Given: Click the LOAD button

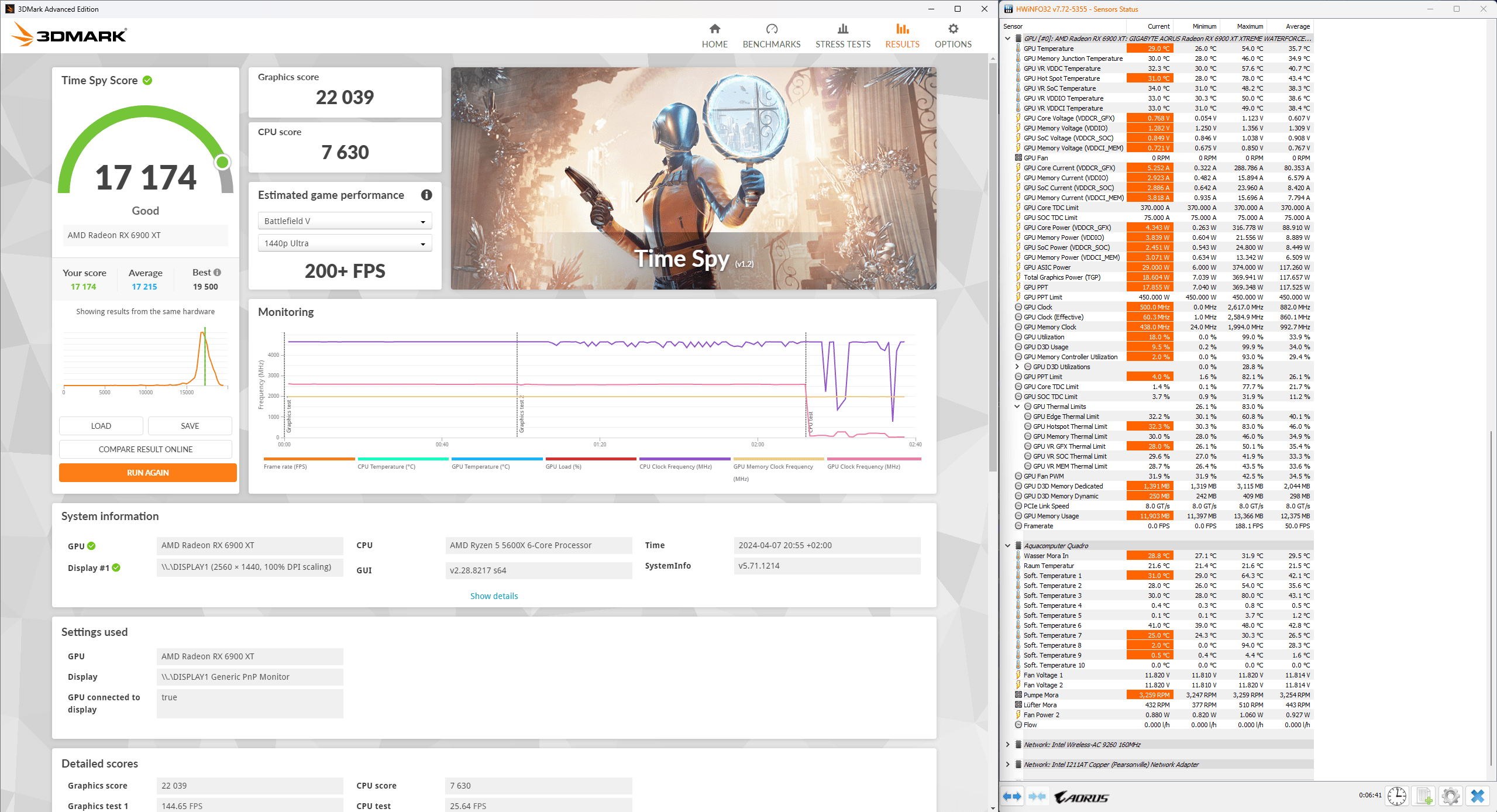Looking at the screenshot, I should click(101, 426).
